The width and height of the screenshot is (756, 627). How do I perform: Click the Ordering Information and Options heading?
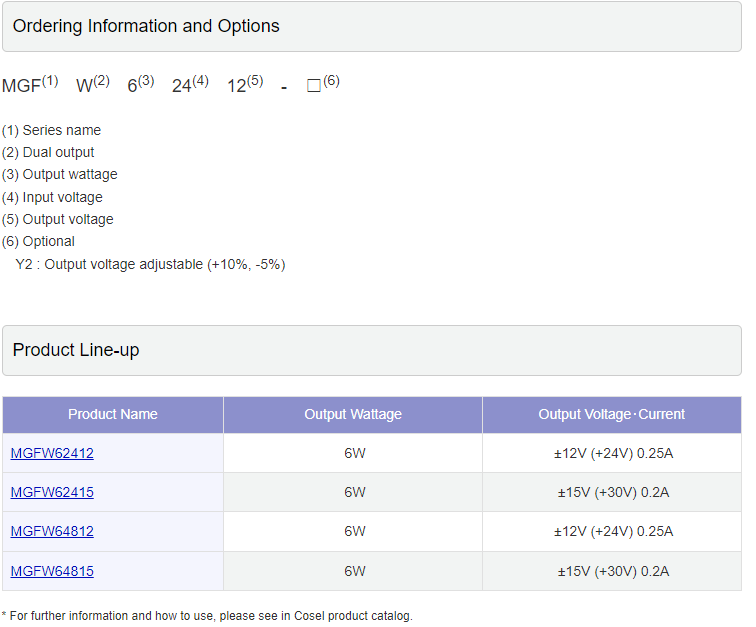[146, 26]
